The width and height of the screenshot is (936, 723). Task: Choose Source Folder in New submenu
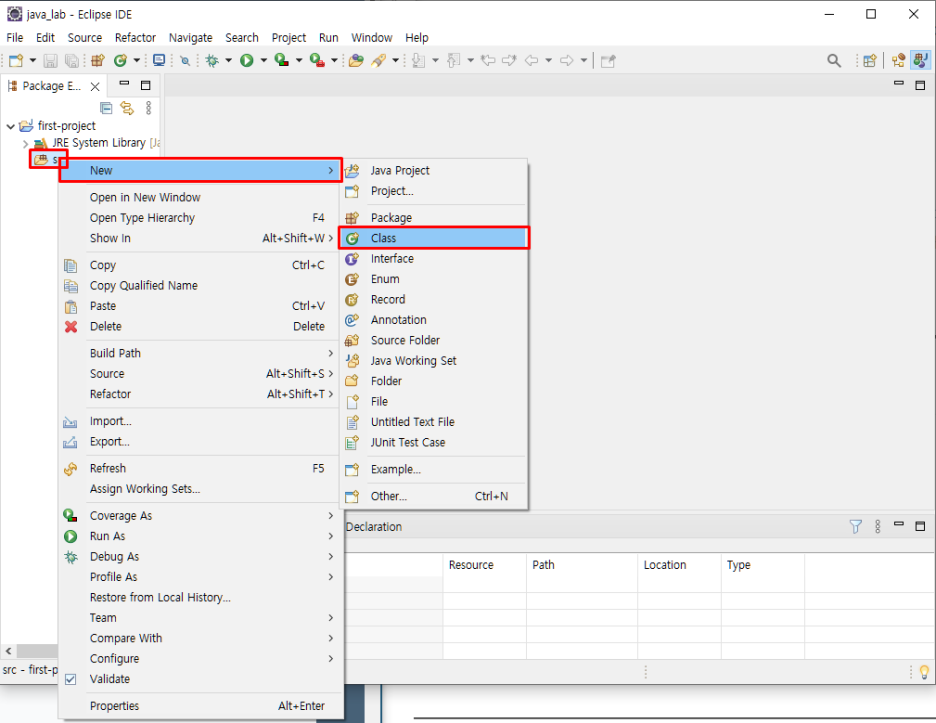[x=434, y=340]
